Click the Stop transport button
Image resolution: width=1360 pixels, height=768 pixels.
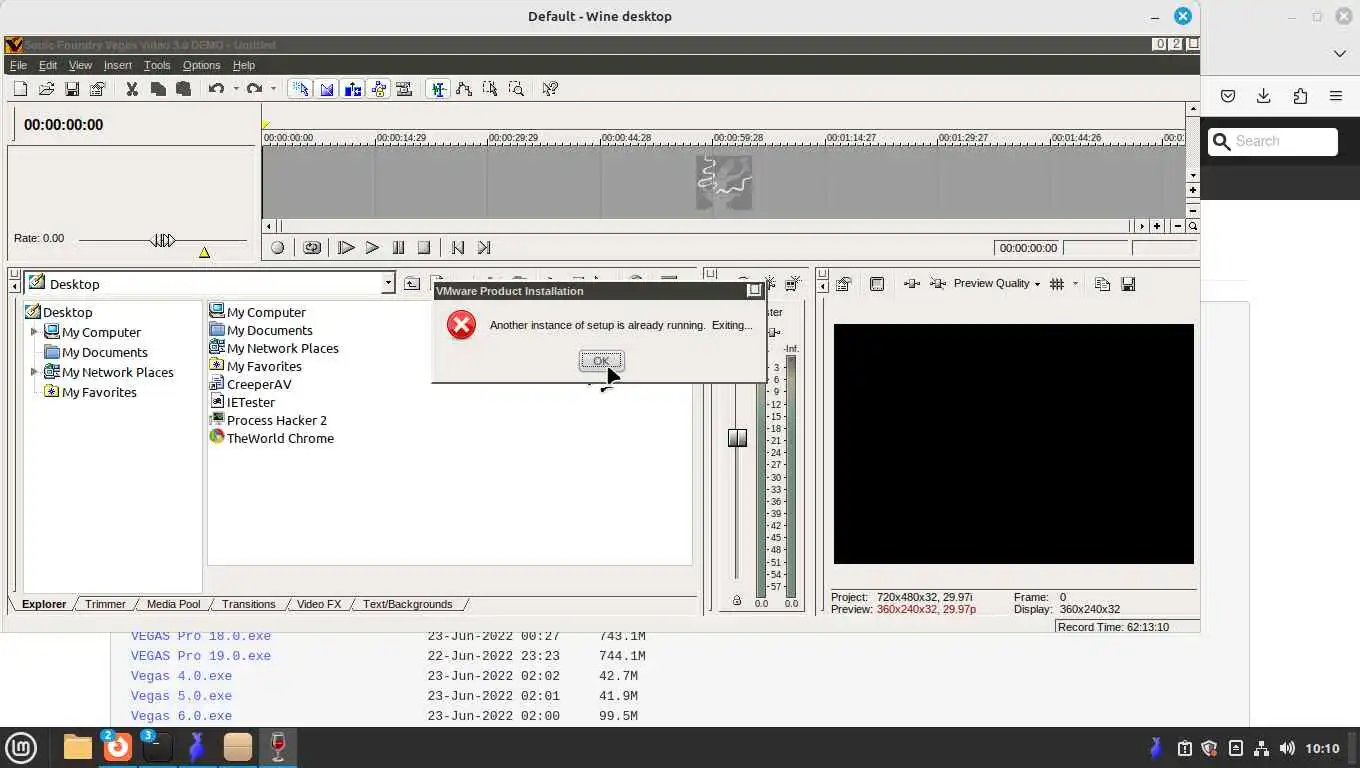click(424, 248)
